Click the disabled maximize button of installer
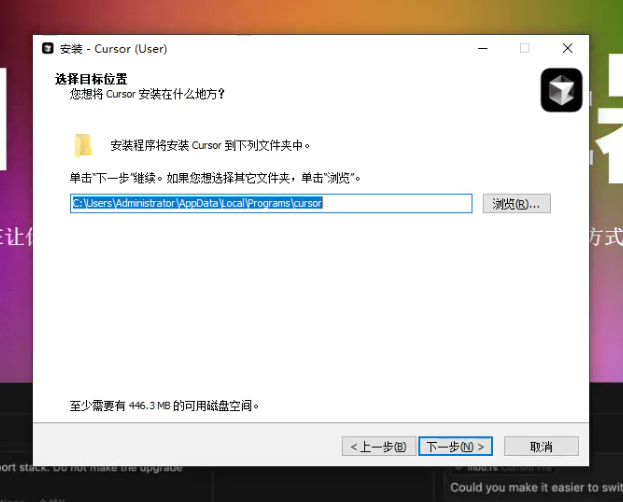Viewport: 623px width, 502px height. coord(524,48)
